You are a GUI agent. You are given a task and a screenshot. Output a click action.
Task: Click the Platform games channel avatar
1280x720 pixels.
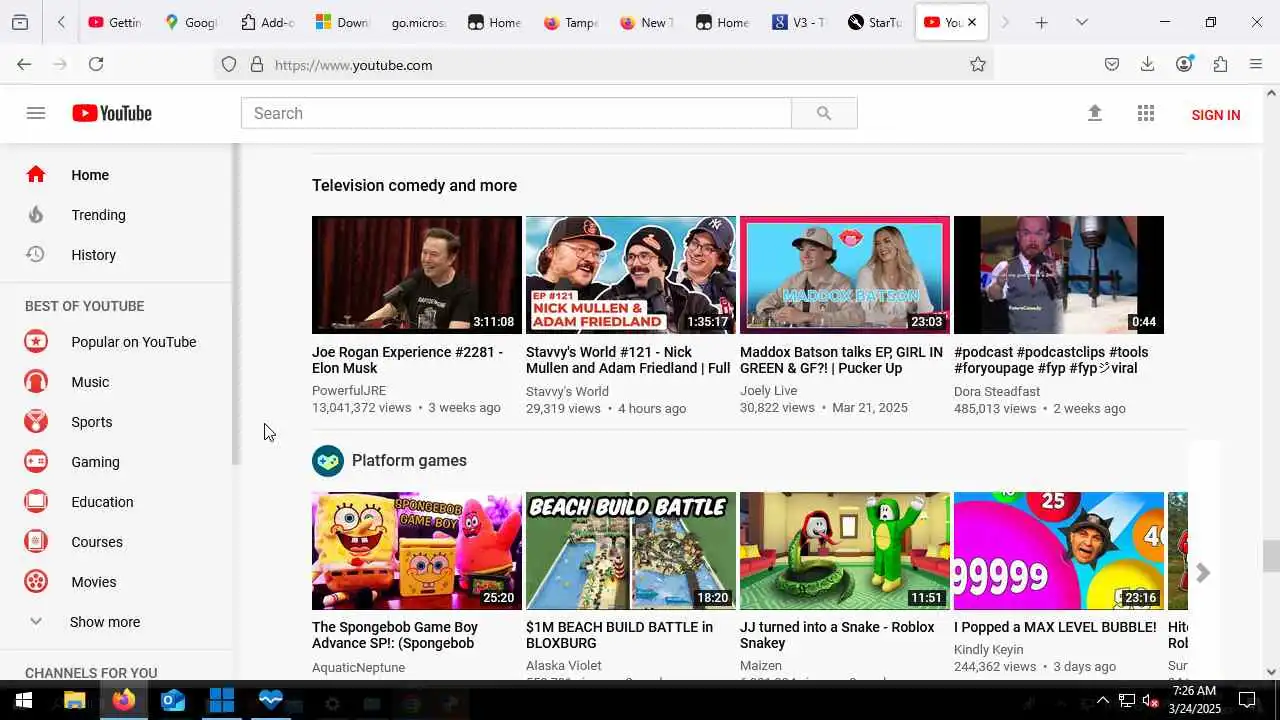click(x=328, y=461)
